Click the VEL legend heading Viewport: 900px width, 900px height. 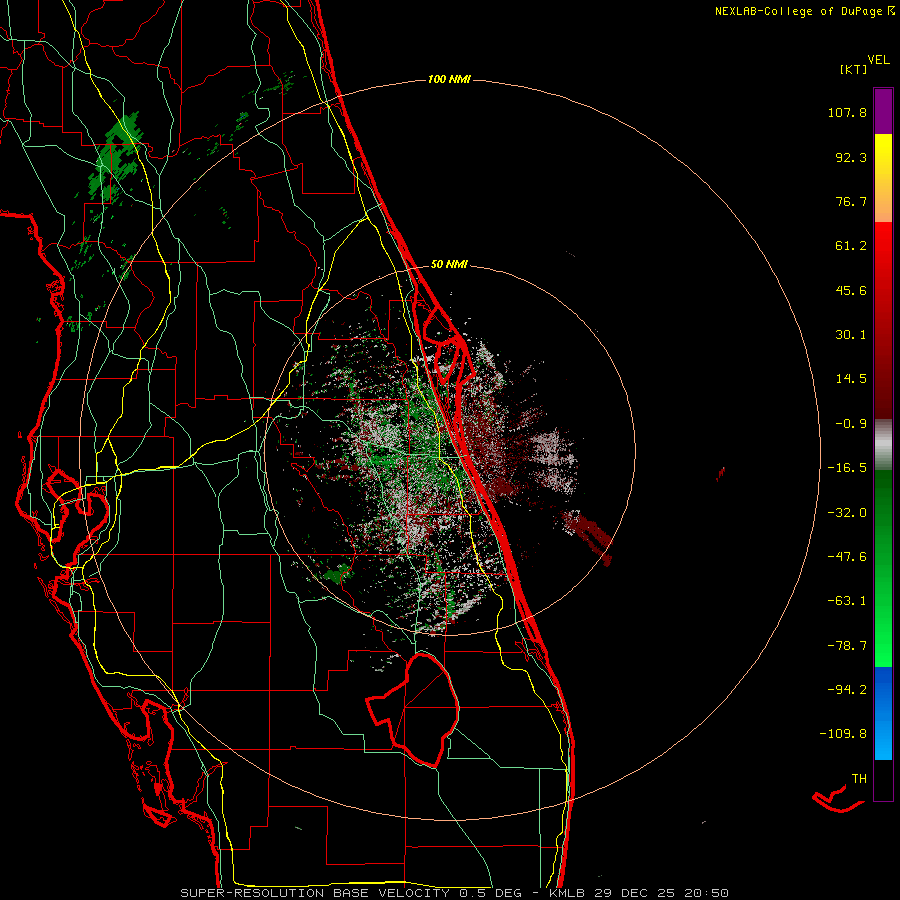click(x=878, y=60)
